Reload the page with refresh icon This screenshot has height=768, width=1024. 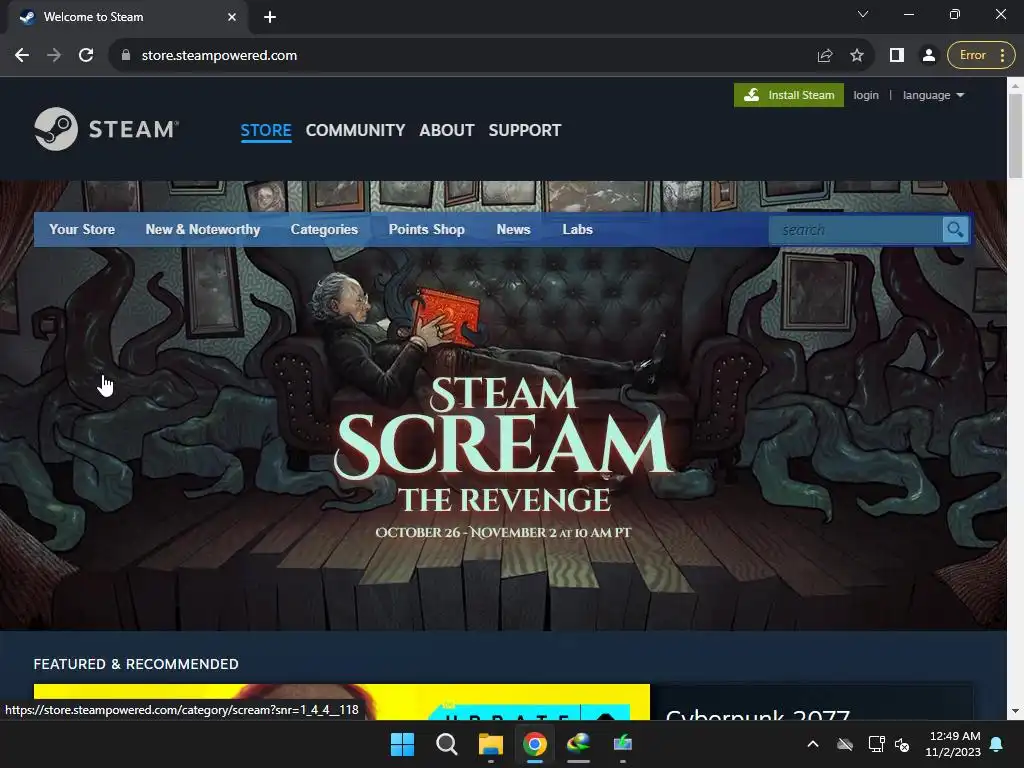tap(86, 56)
